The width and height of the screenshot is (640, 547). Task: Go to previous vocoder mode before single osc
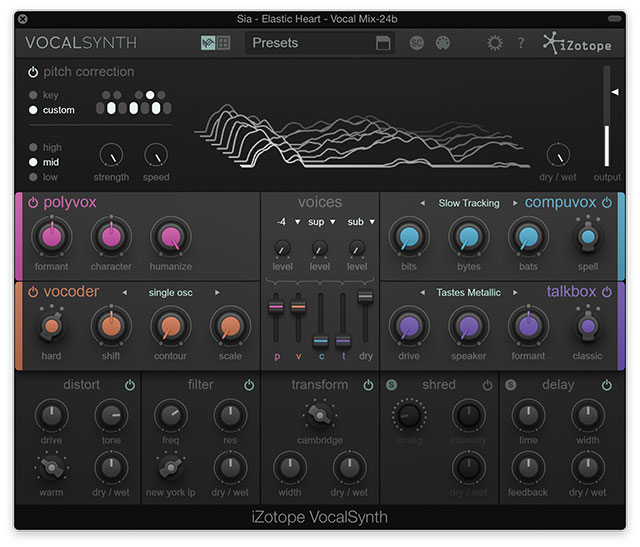[x=124, y=292]
